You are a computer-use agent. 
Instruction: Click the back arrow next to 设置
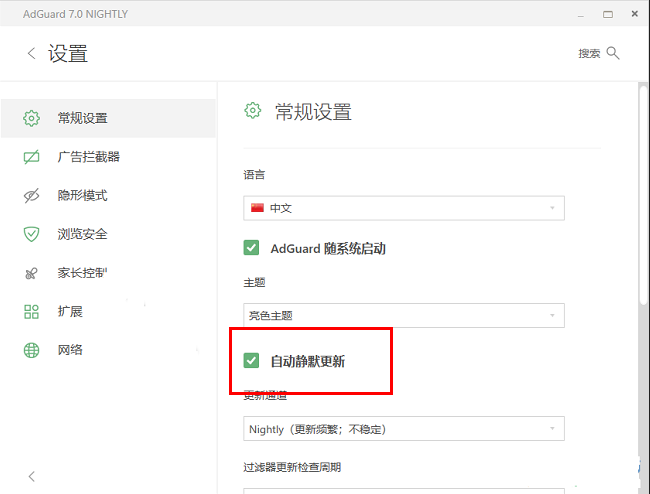coord(32,53)
